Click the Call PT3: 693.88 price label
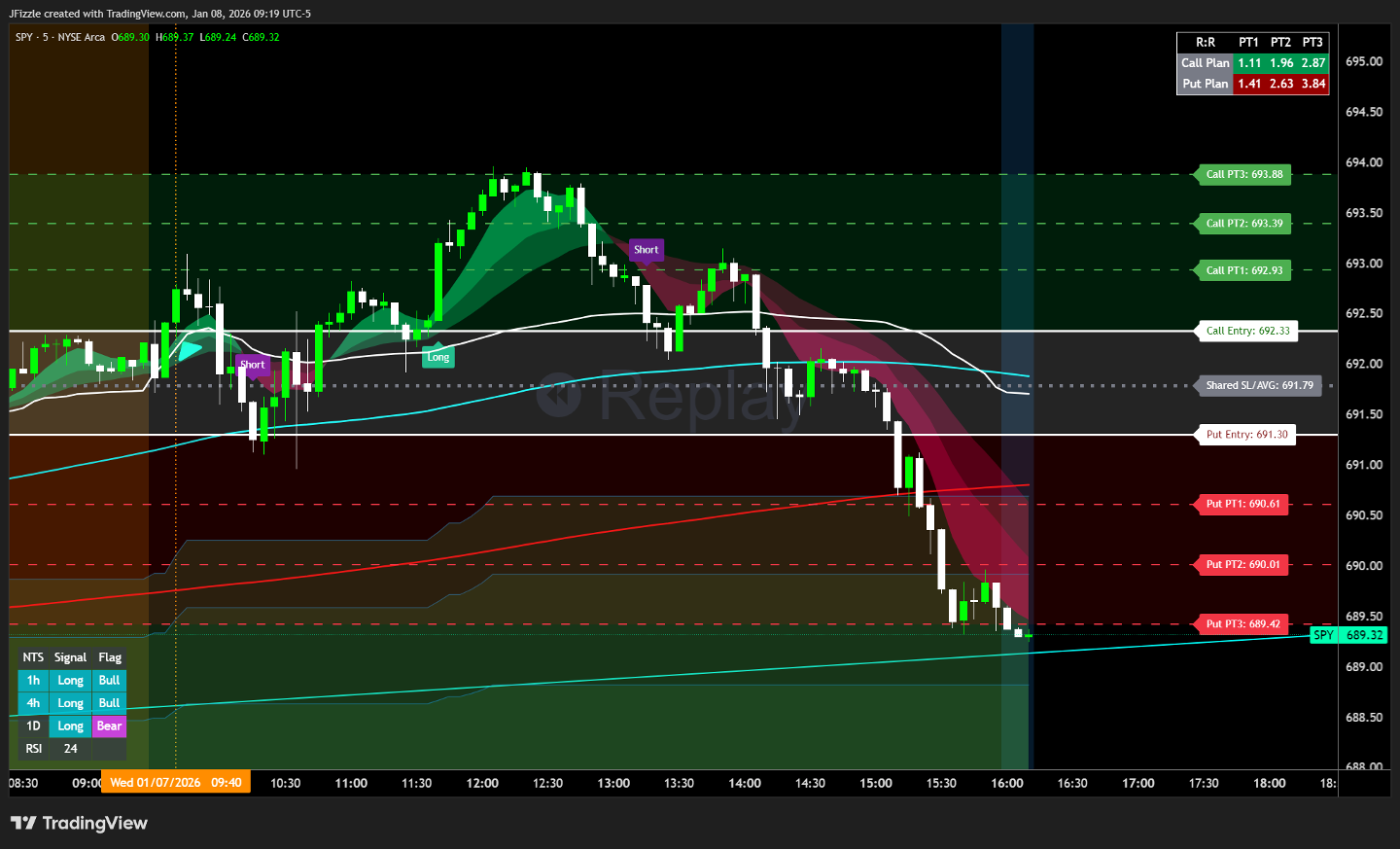The width and height of the screenshot is (1400, 850). click(x=1242, y=174)
